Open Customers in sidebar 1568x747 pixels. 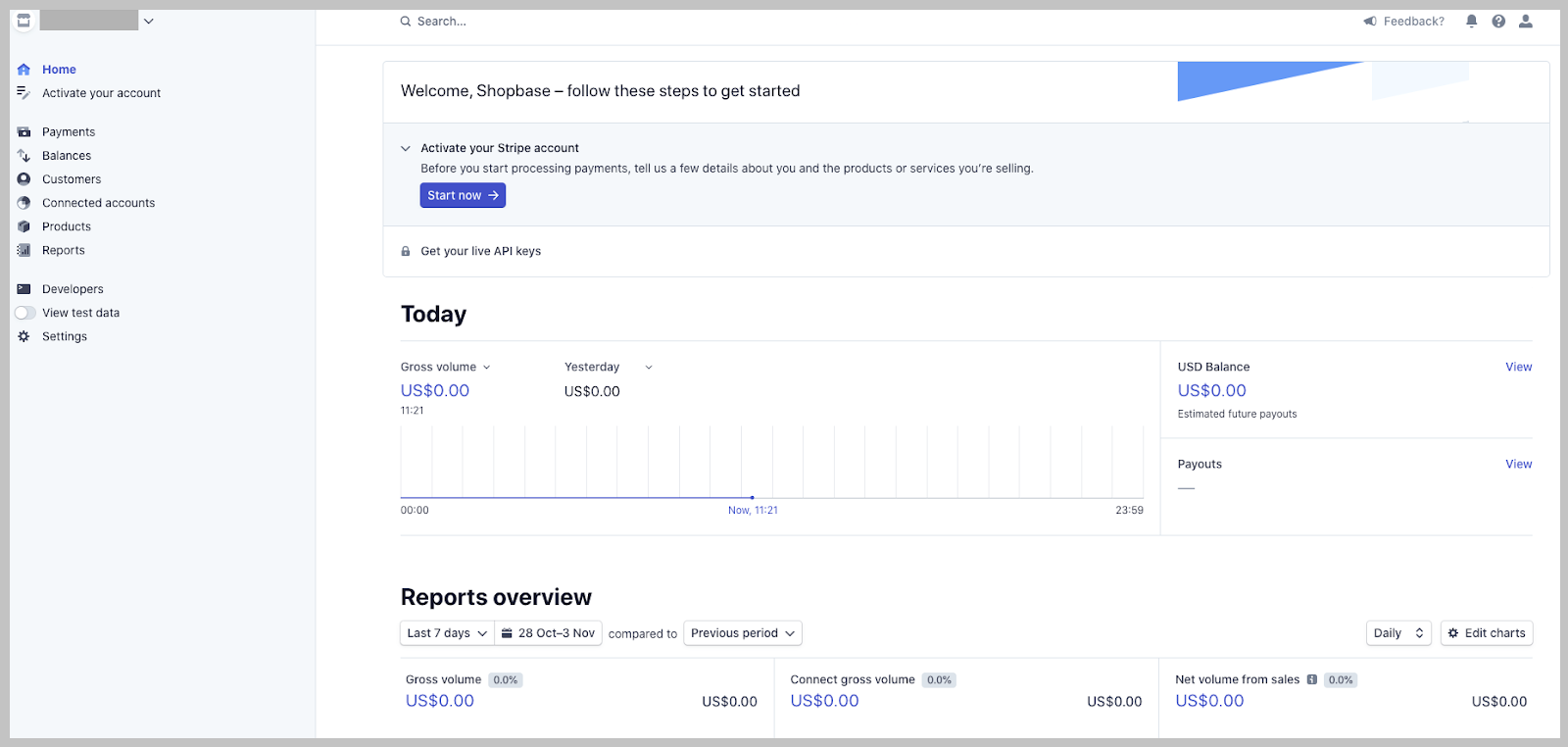[72, 179]
